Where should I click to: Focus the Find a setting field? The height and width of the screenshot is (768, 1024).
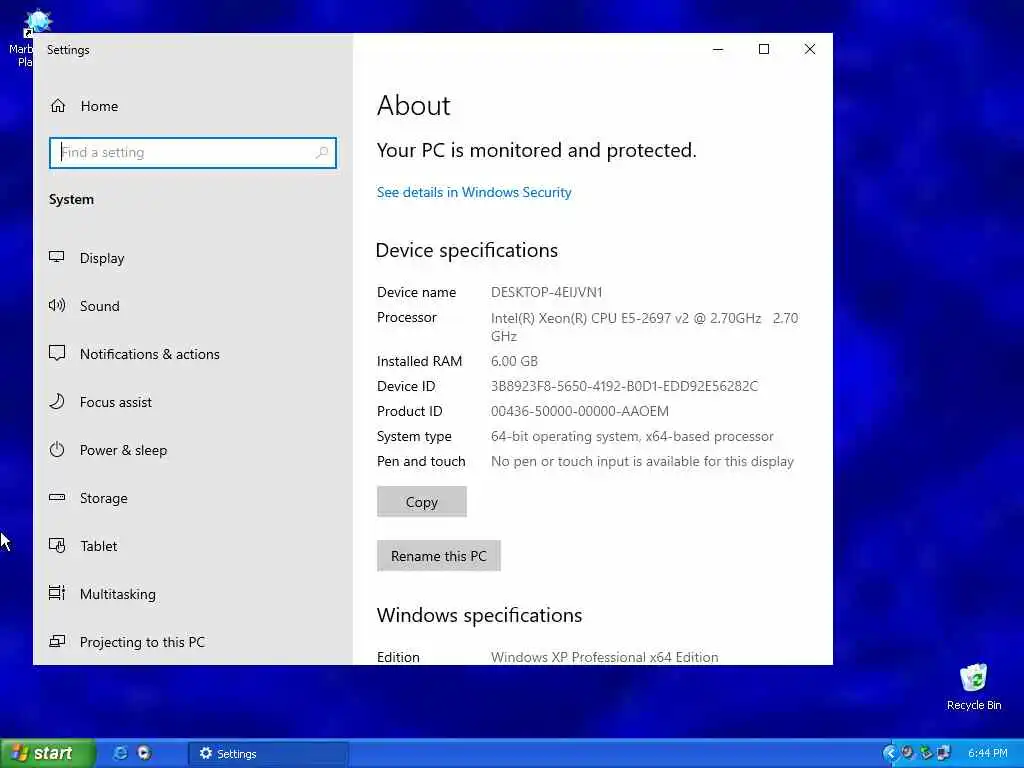pyautogui.click(x=193, y=153)
